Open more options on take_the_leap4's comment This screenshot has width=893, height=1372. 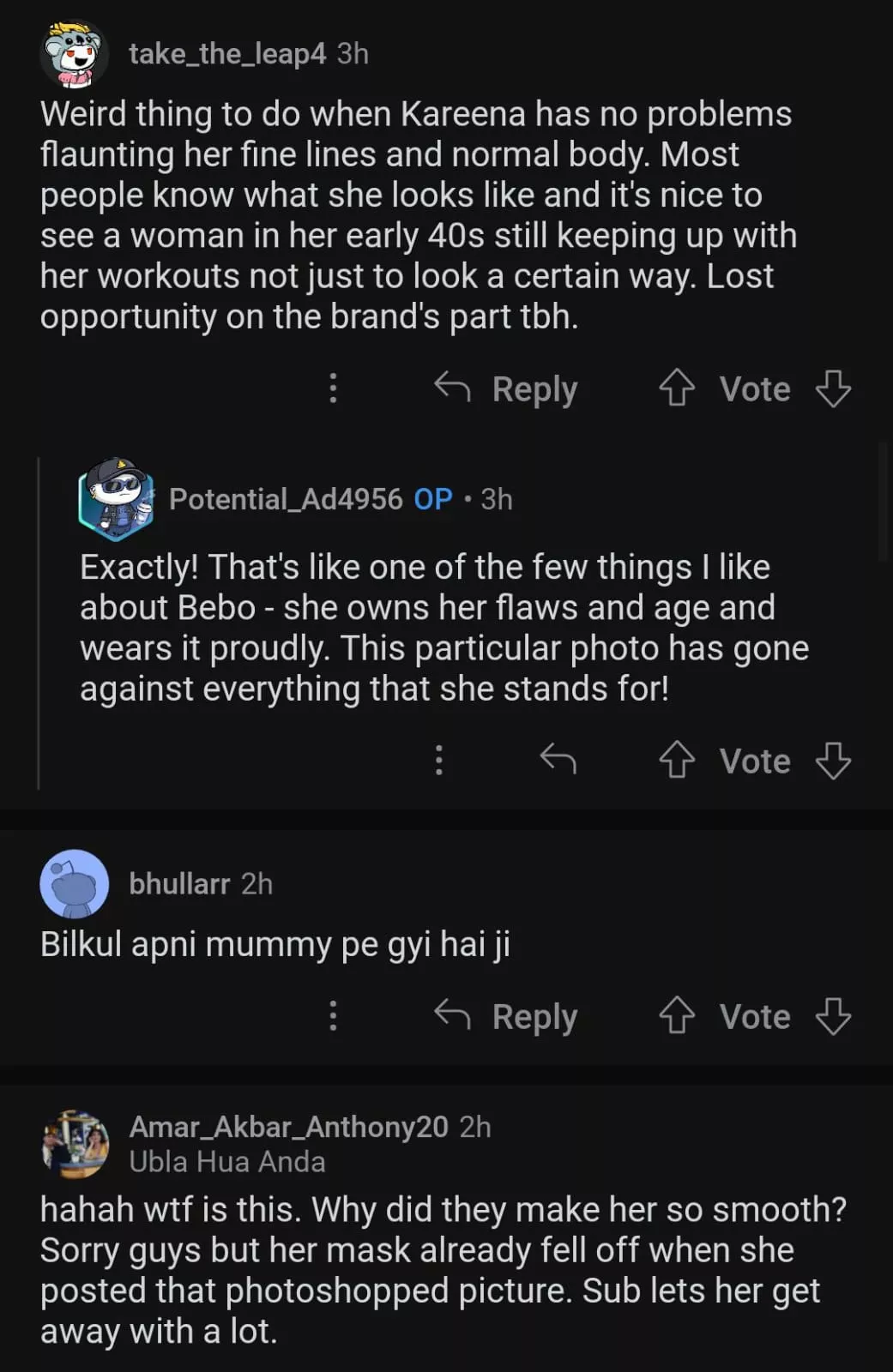pos(334,388)
